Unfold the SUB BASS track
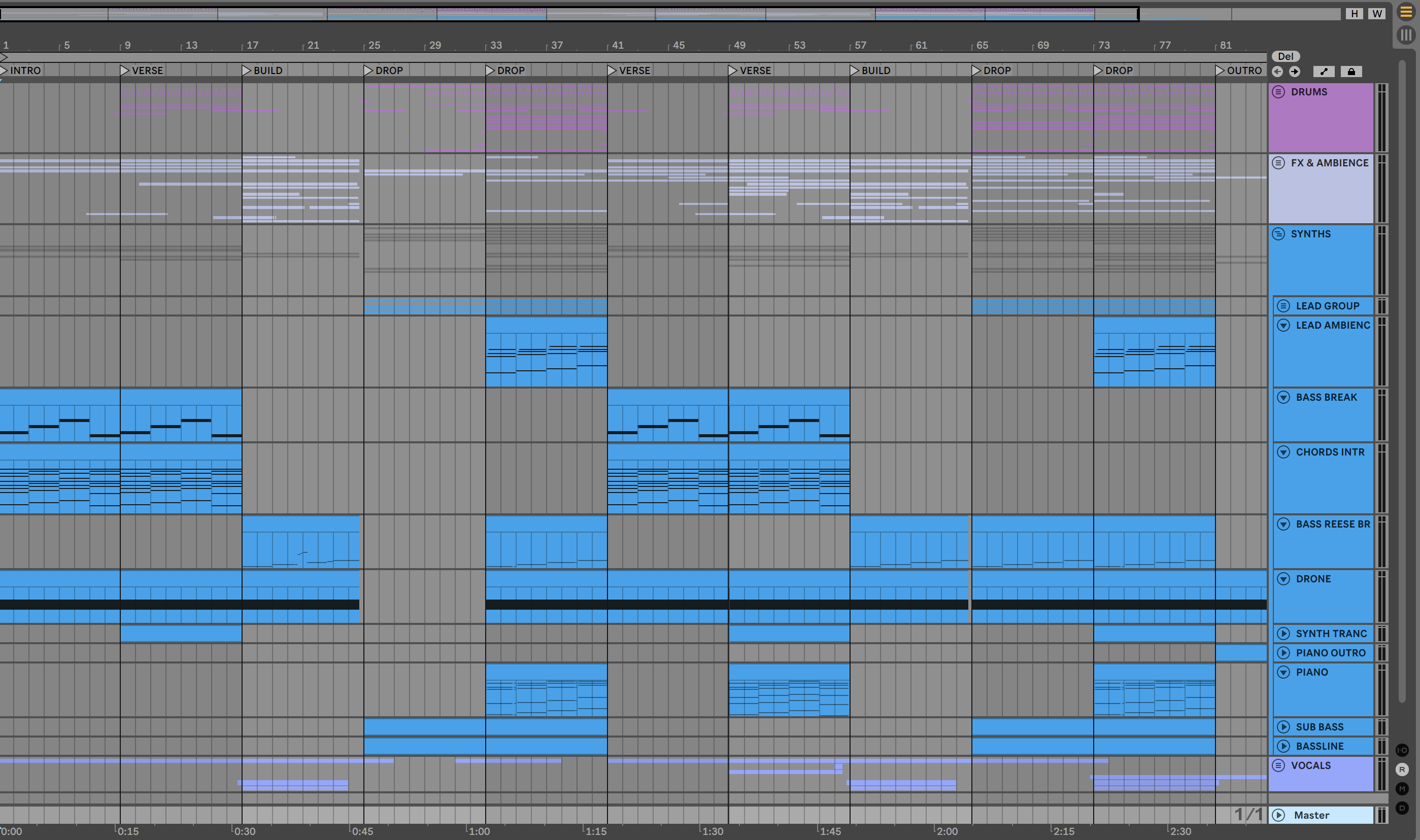The width and height of the screenshot is (1420, 840). click(1283, 727)
